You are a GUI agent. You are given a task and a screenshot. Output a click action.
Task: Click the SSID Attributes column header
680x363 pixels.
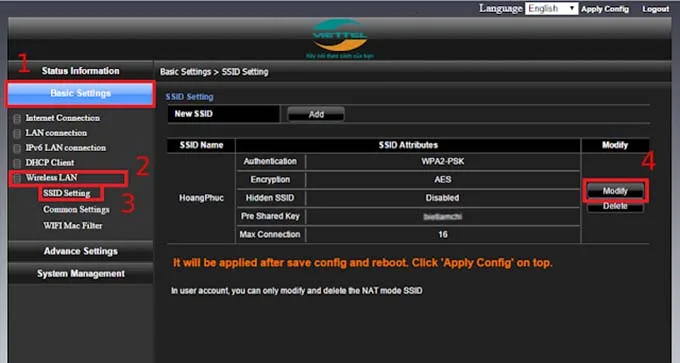tap(408, 145)
